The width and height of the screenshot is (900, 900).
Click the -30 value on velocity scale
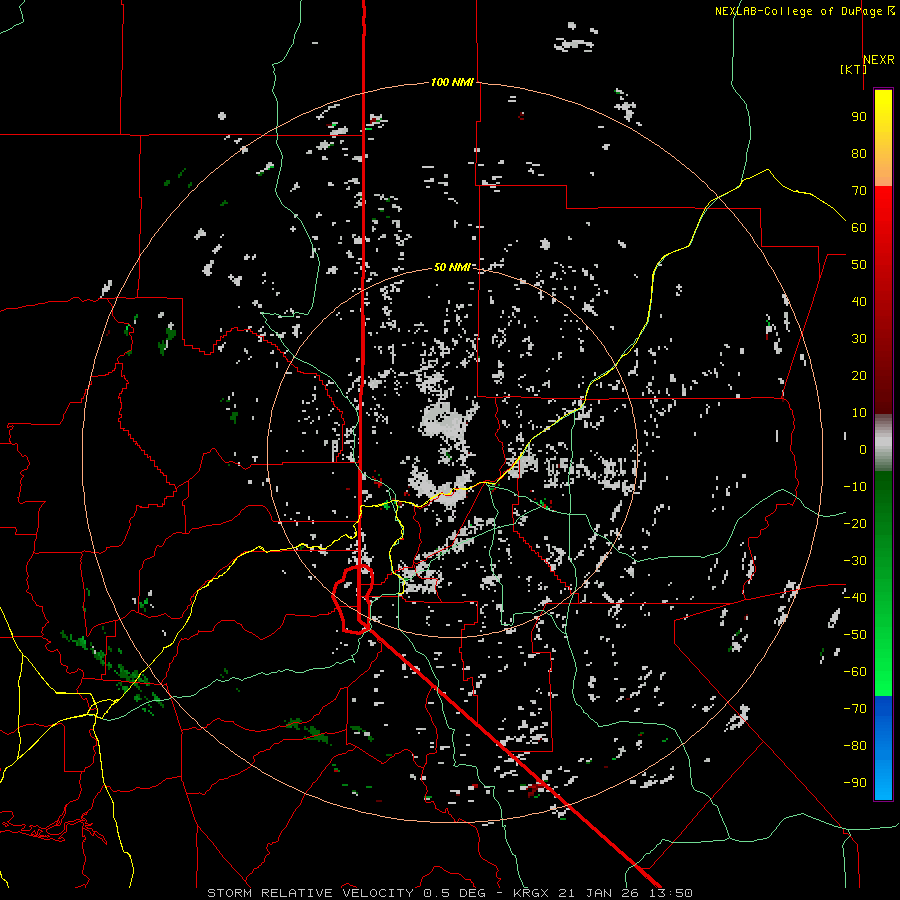coord(855,561)
